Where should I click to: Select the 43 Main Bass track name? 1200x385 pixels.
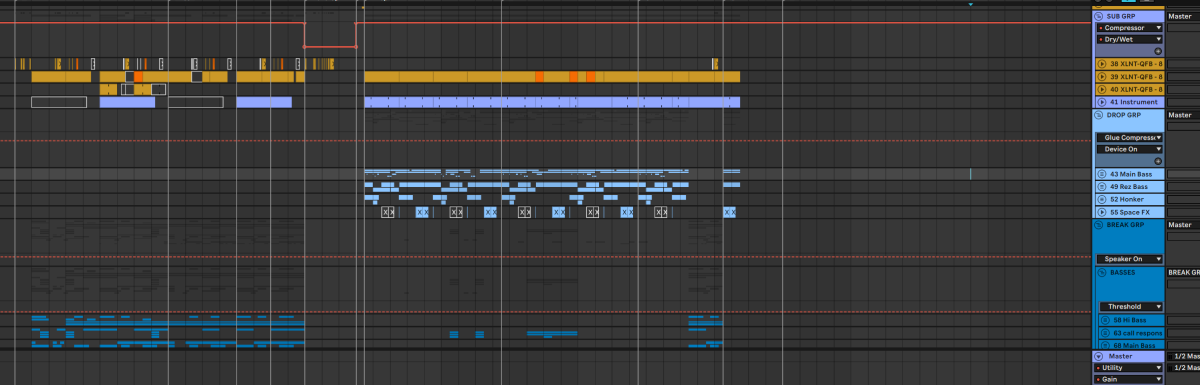click(x=1130, y=174)
